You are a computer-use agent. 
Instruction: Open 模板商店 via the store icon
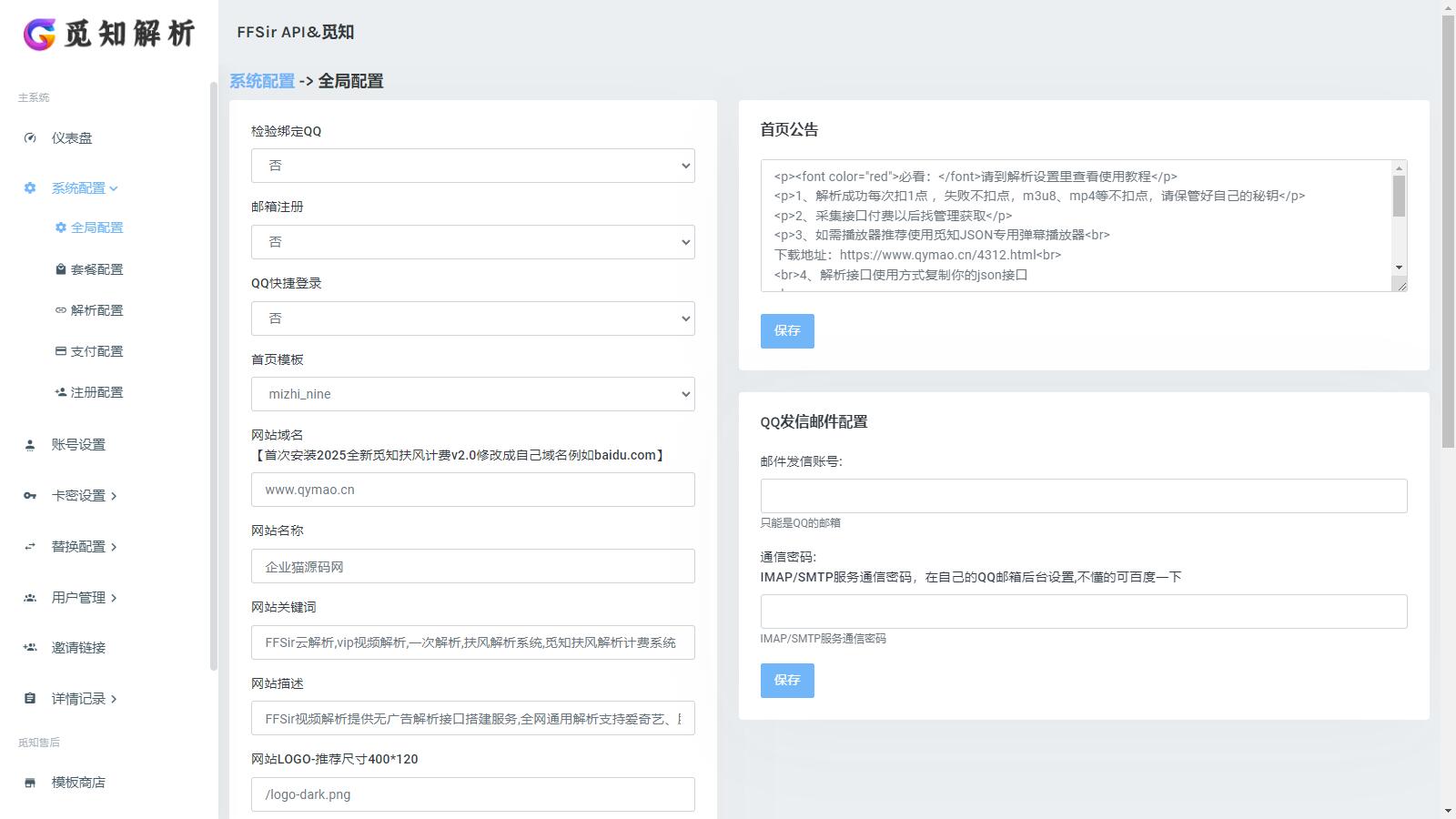(x=28, y=782)
